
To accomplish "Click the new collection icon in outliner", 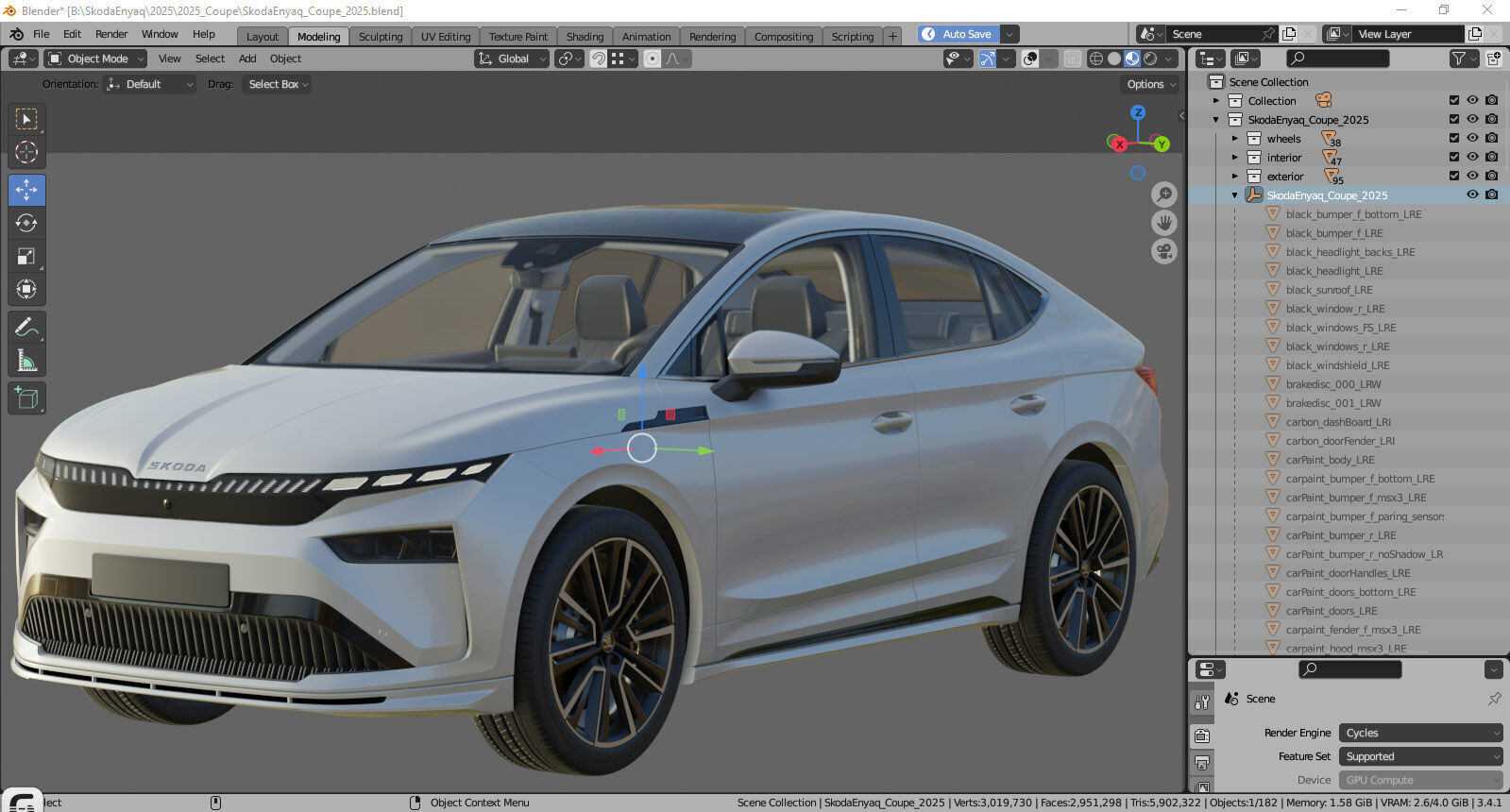I will coord(1494,59).
